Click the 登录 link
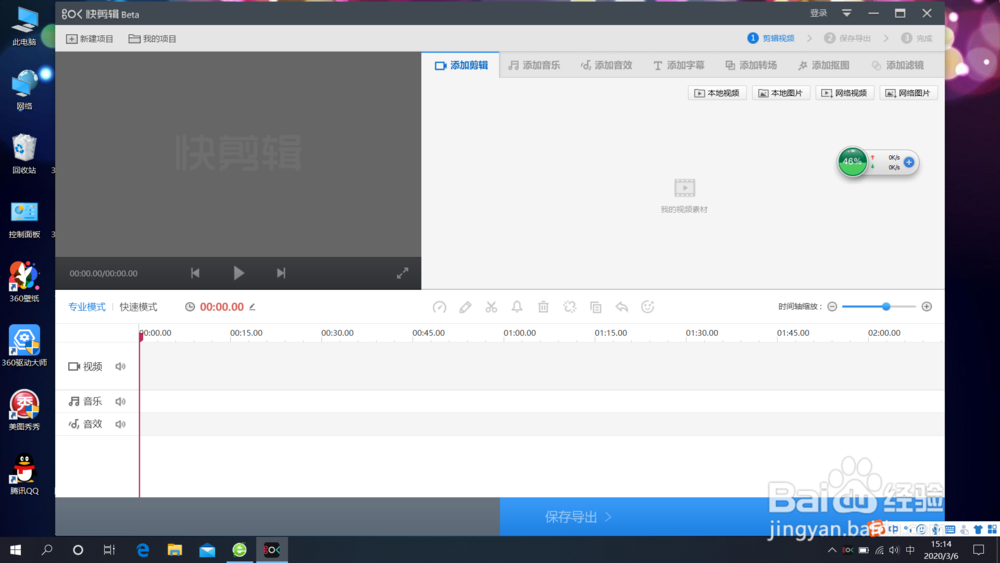 [818, 13]
